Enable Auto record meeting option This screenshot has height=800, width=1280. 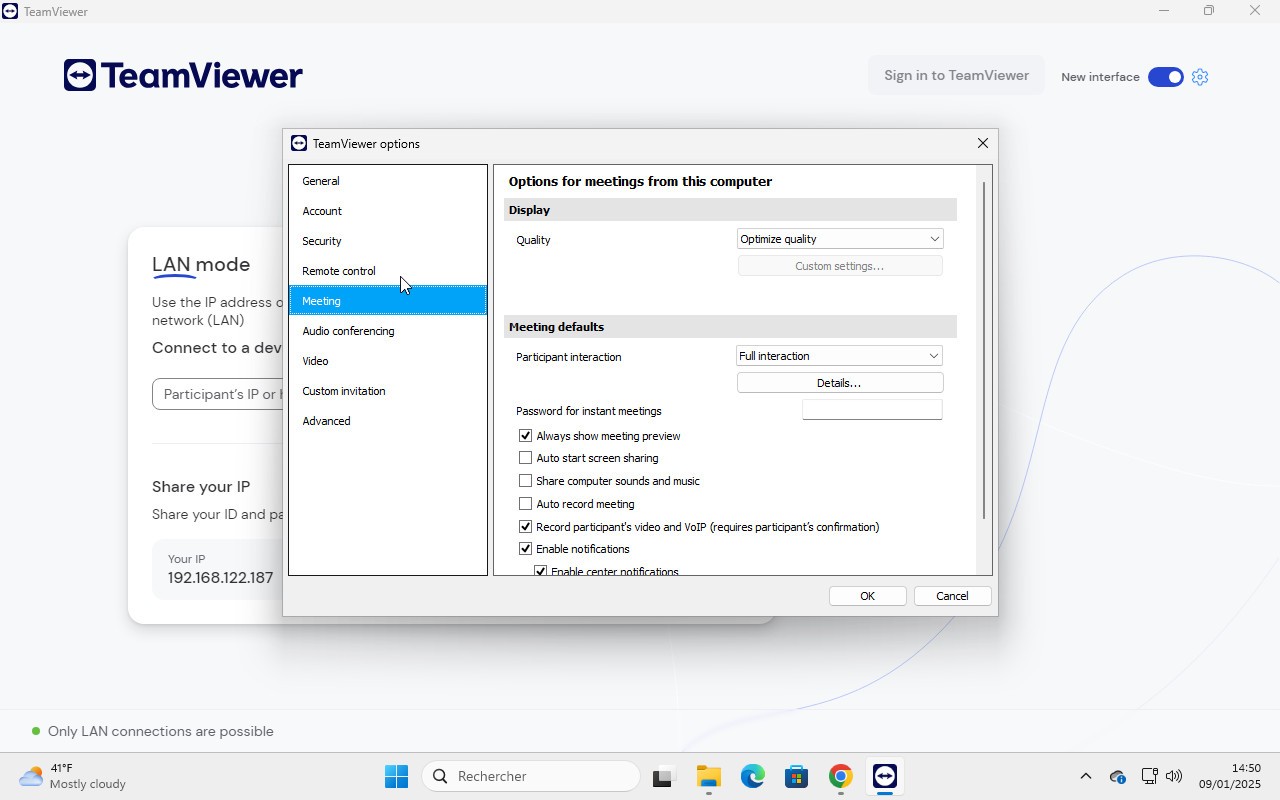[525, 504]
